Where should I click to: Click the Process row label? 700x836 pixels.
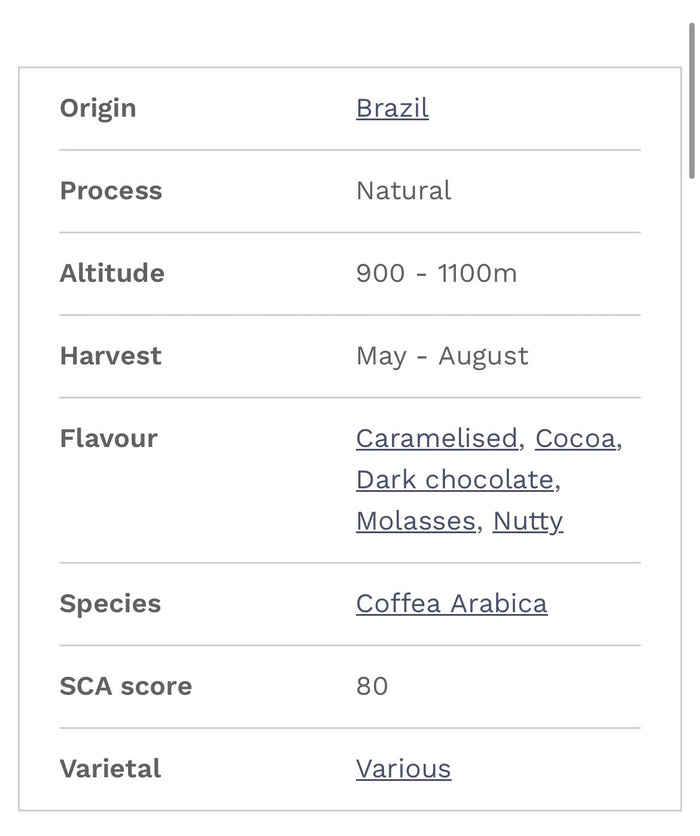coord(111,190)
